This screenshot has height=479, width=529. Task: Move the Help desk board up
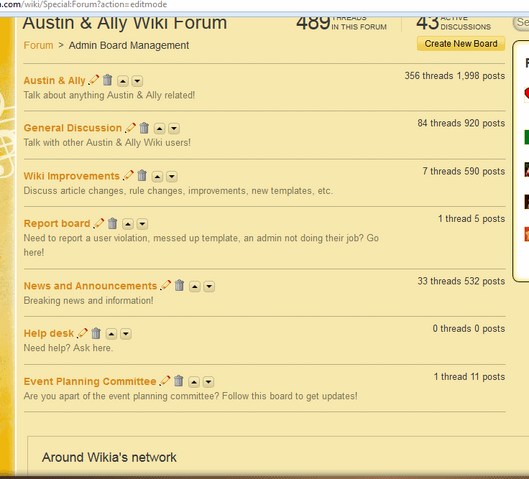pos(111,334)
